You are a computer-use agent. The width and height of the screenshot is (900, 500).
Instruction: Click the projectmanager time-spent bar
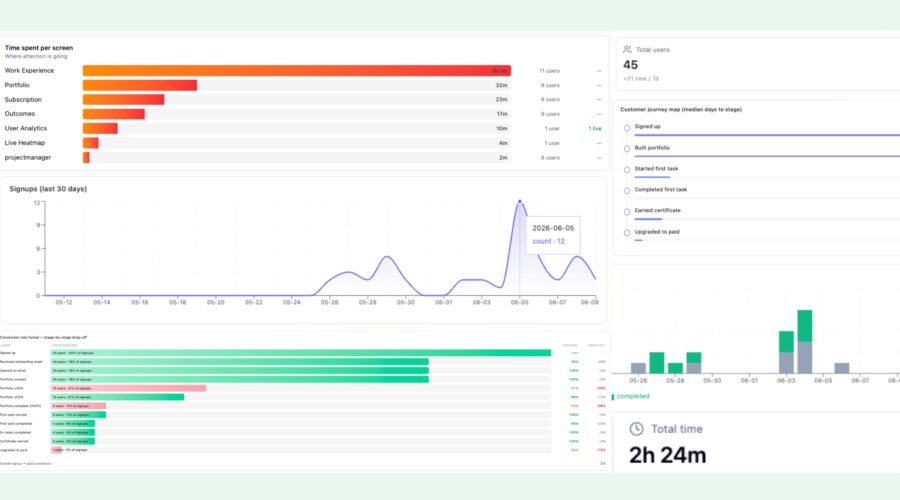[86, 157]
